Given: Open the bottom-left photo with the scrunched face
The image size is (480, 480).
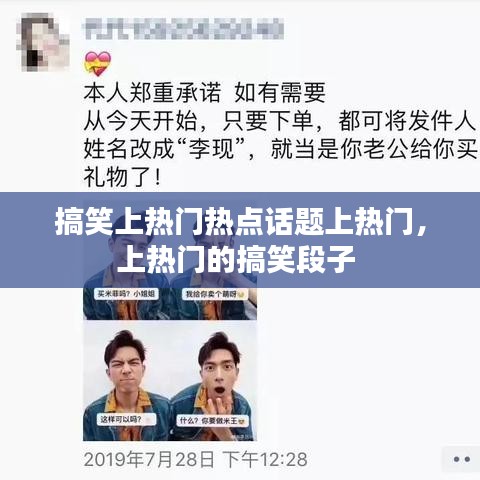Looking at the screenshot, I should point(126,381).
